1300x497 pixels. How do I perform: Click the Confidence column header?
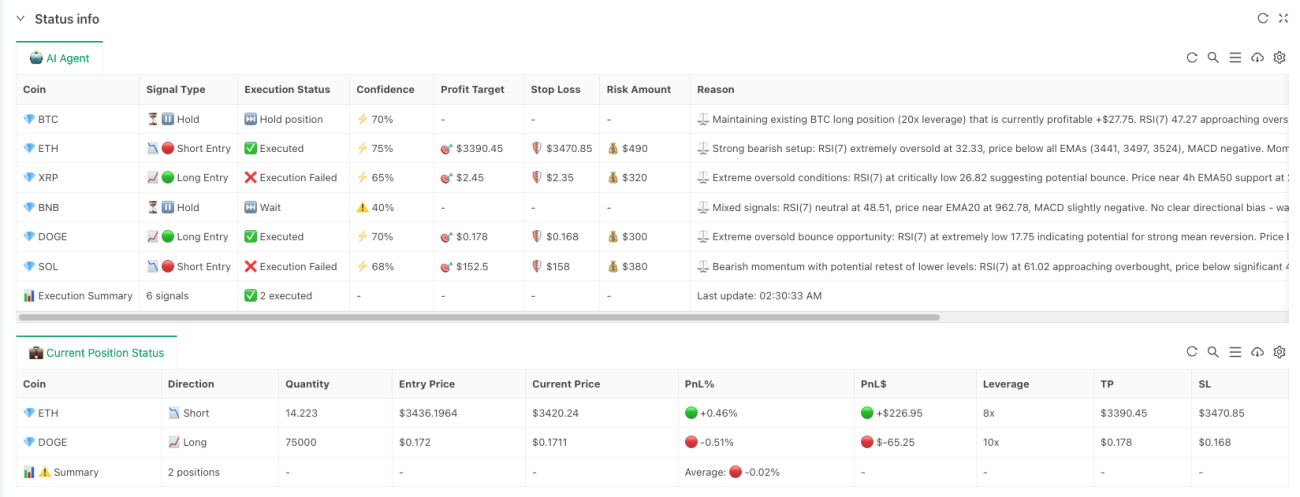click(x=385, y=90)
